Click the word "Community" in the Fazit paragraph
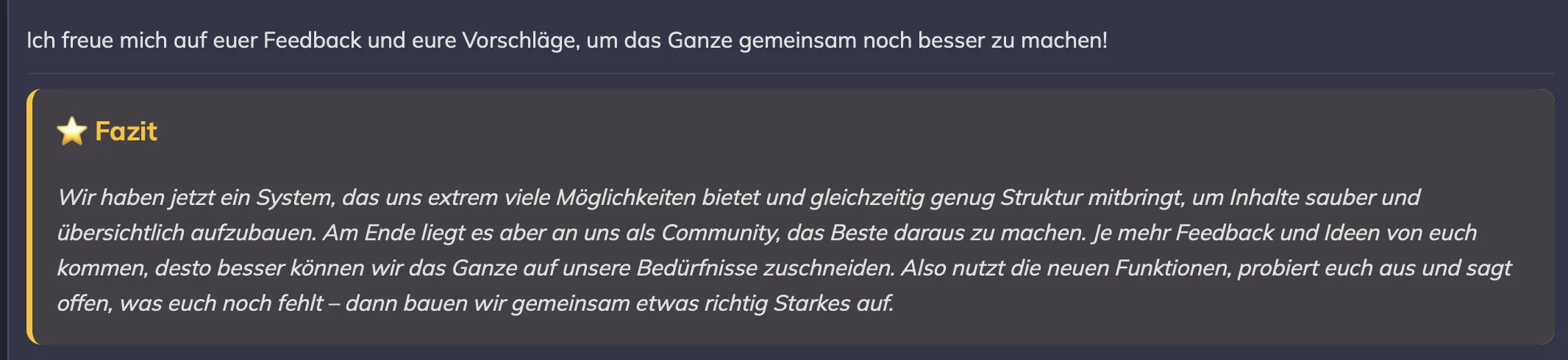Image resolution: width=1568 pixels, height=360 pixels. [x=720, y=233]
